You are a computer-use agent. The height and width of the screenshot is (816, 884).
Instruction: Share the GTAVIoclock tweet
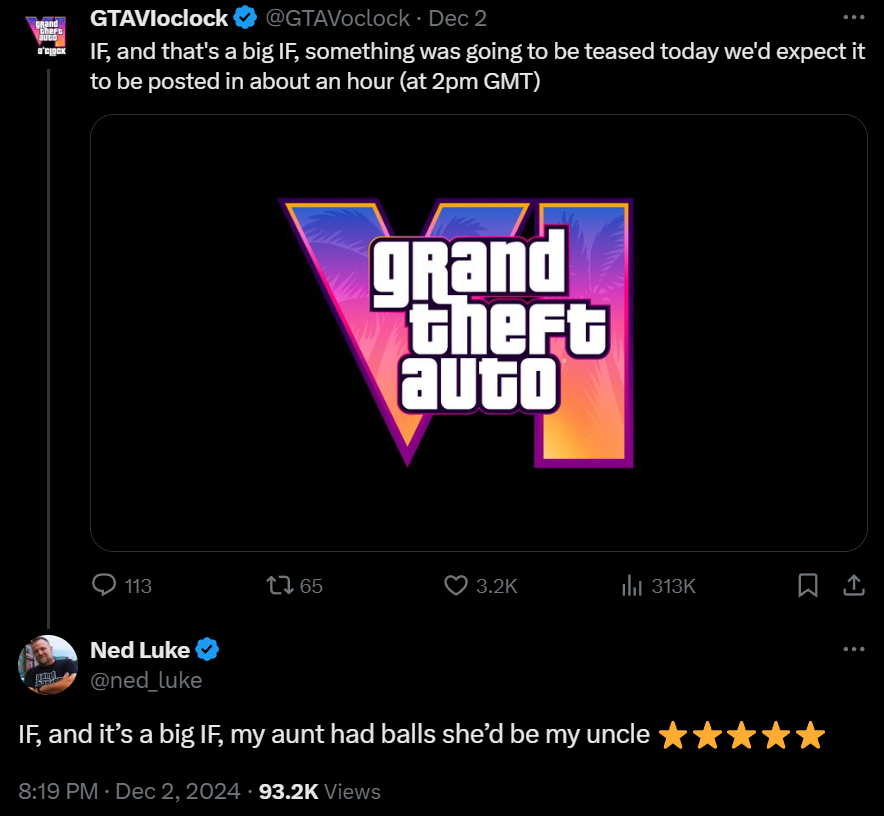pyautogui.click(x=854, y=585)
